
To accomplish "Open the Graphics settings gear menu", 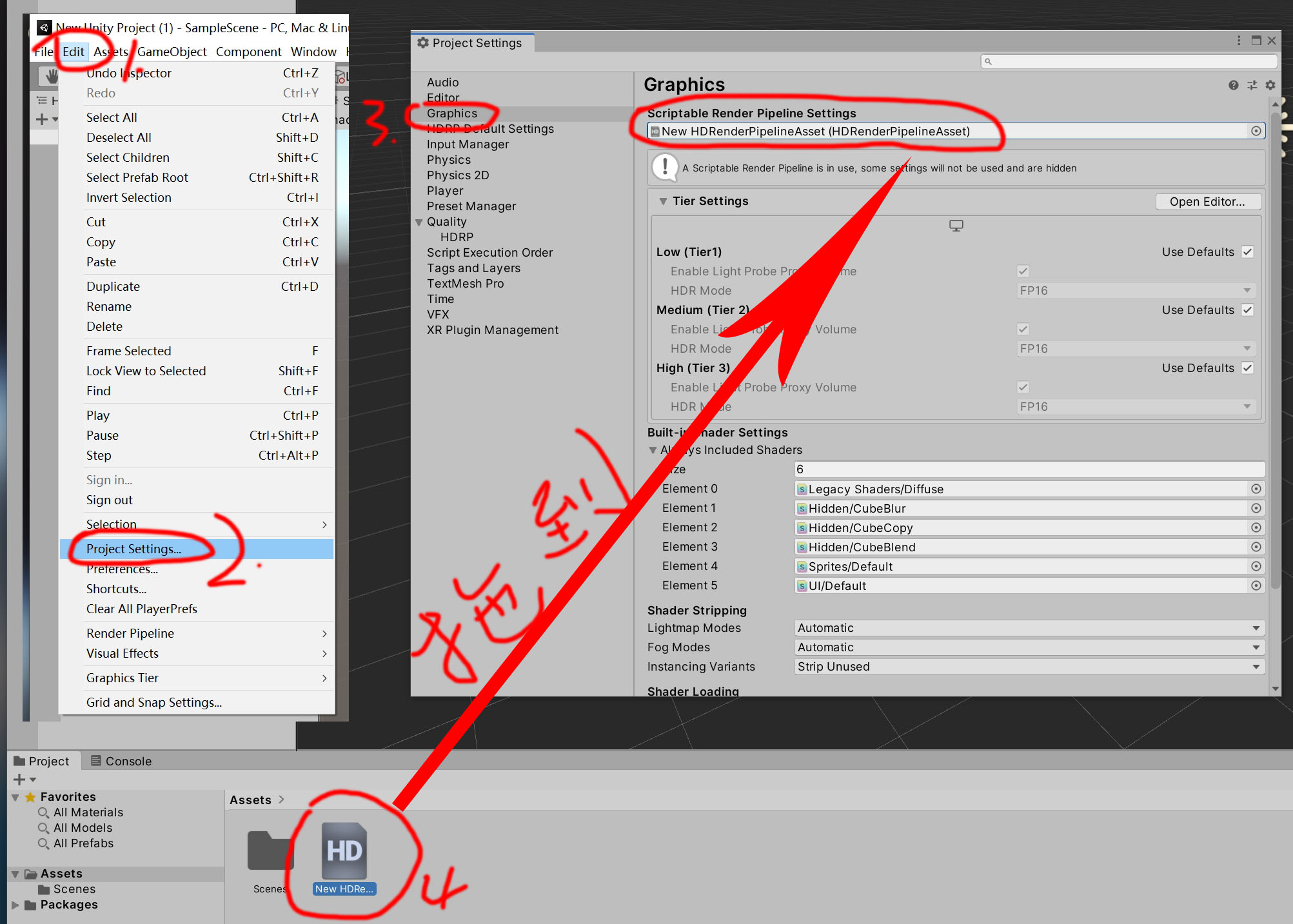I will [1270, 85].
